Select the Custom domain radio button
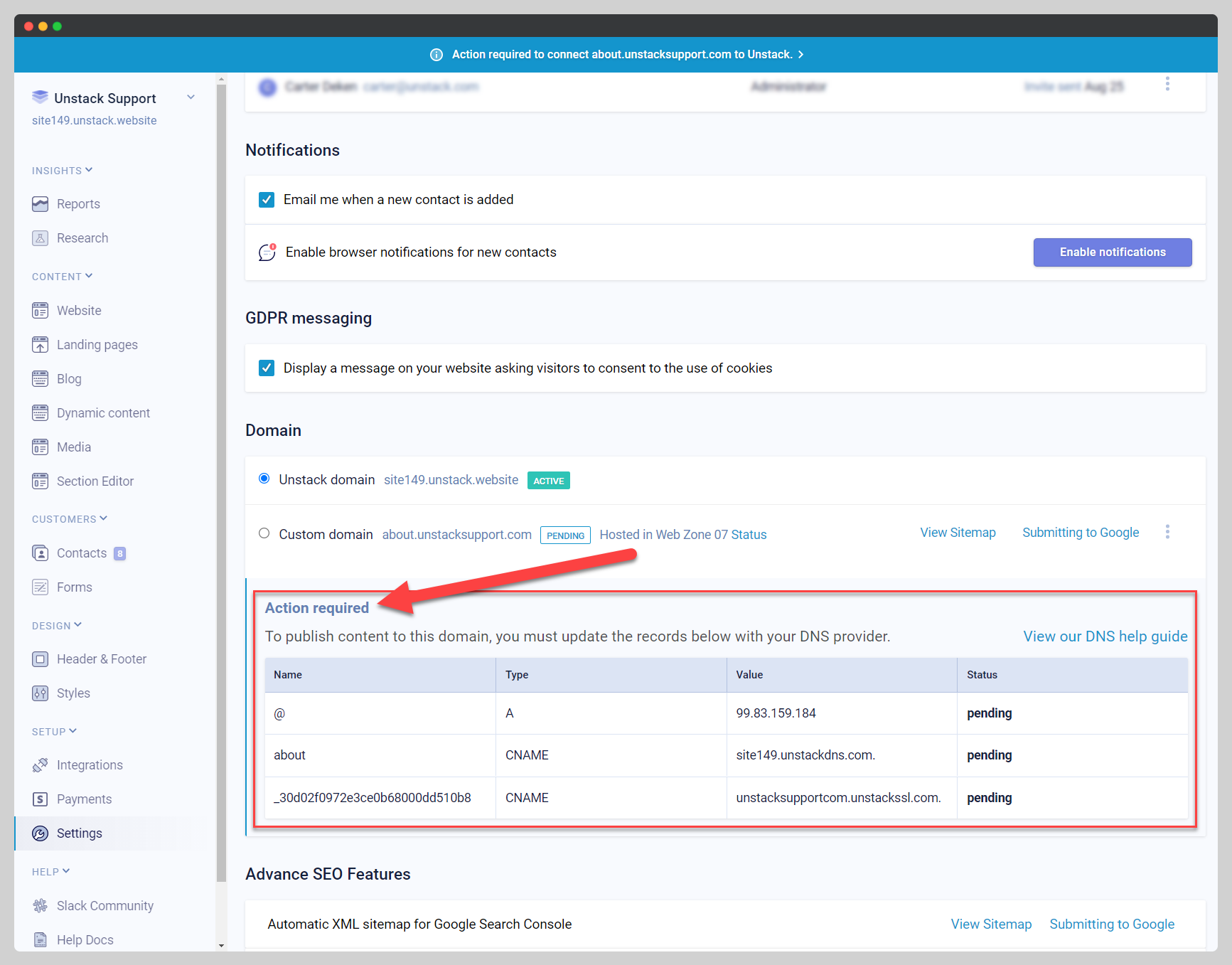 click(x=264, y=533)
